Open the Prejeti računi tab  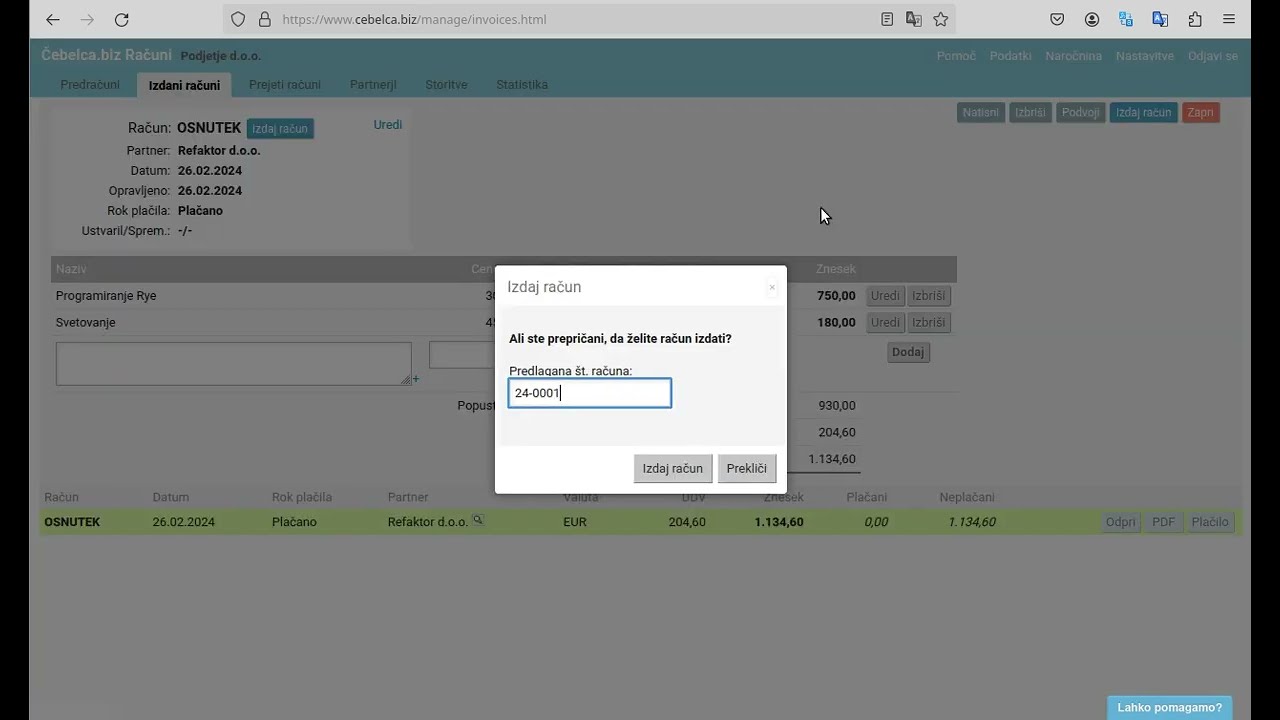[x=285, y=85]
